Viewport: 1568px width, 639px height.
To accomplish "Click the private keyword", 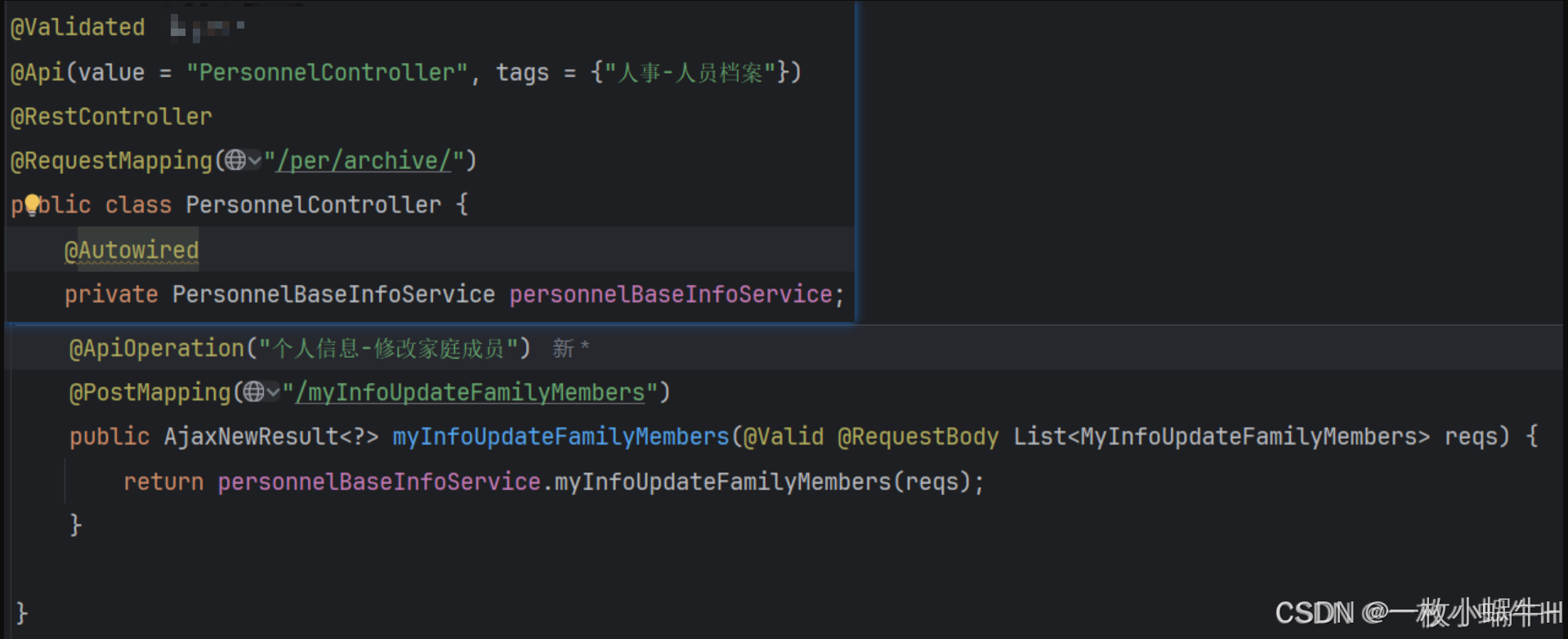I will pyautogui.click(x=111, y=294).
